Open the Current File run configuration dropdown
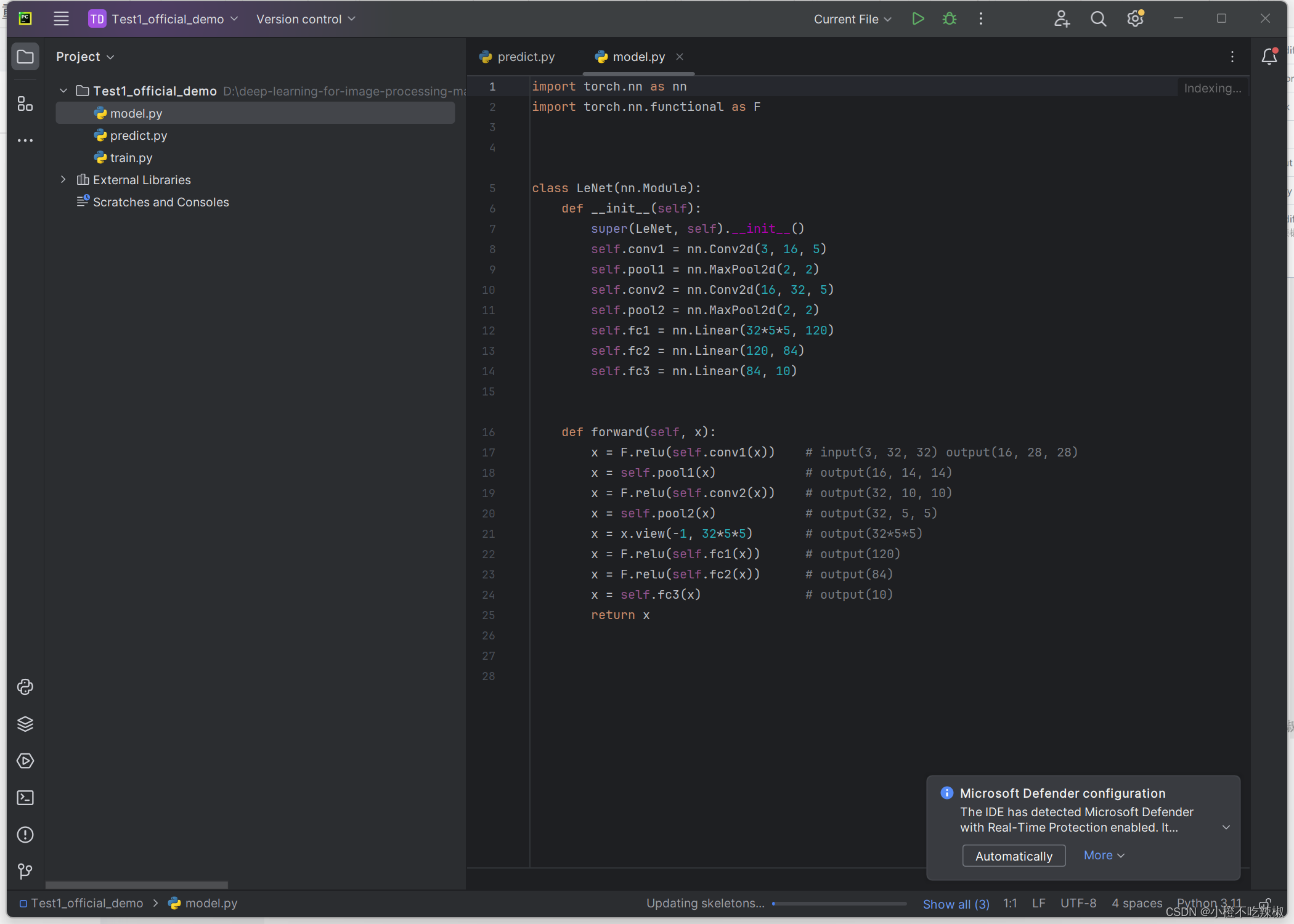This screenshot has height=924, width=1294. 852,19
